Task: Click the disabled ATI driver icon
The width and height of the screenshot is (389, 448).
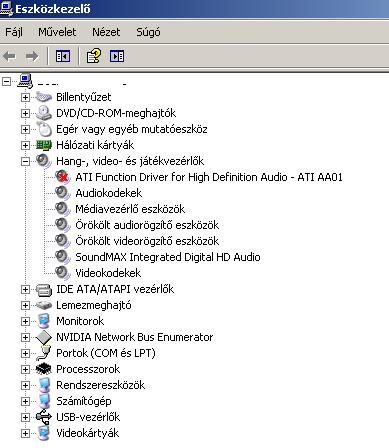Action: coord(63,177)
